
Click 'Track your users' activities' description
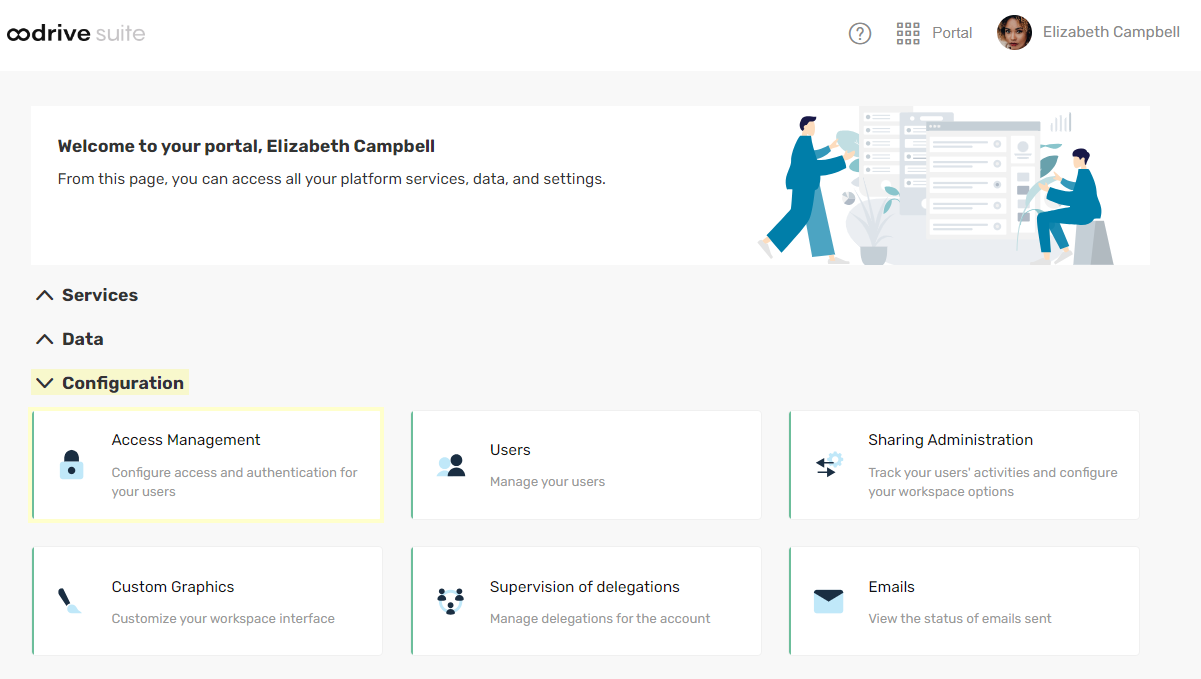pos(993,482)
